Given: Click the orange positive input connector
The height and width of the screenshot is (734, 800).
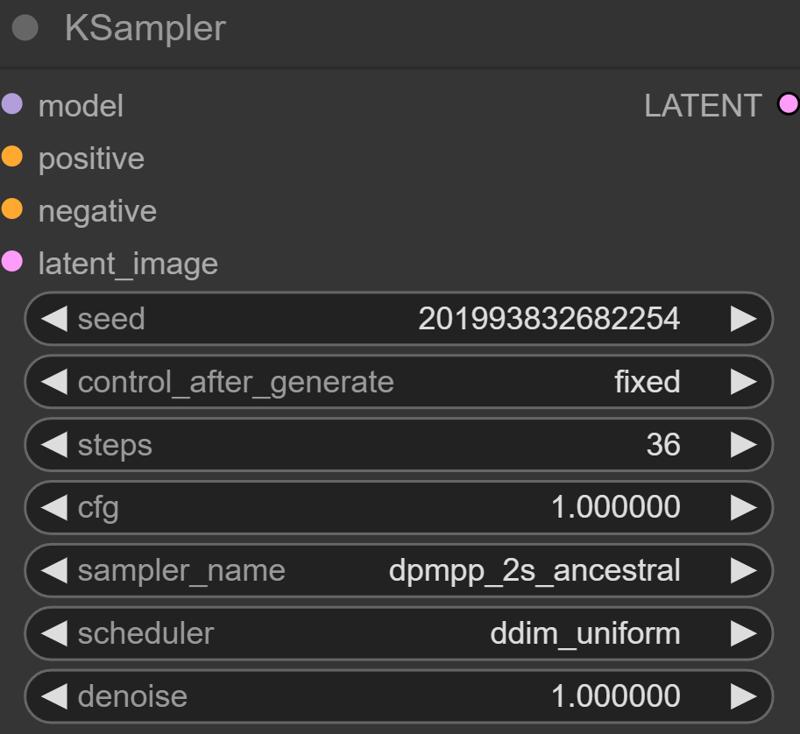Looking at the screenshot, I should 12,157.
